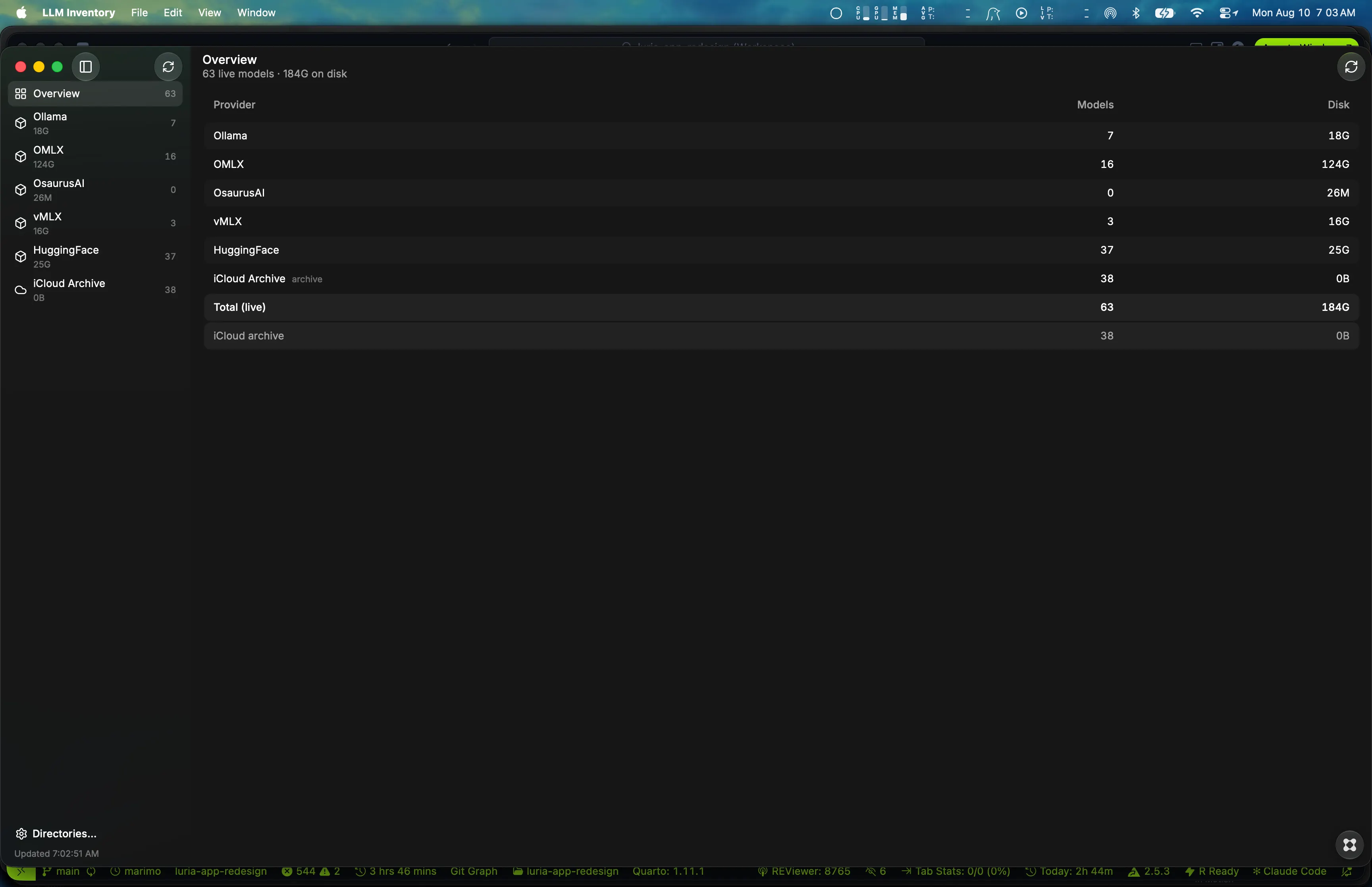The width and height of the screenshot is (1372, 887).
Task: Click the vMLX cube icon
Action: pyautogui.click(x=21, y=224)
